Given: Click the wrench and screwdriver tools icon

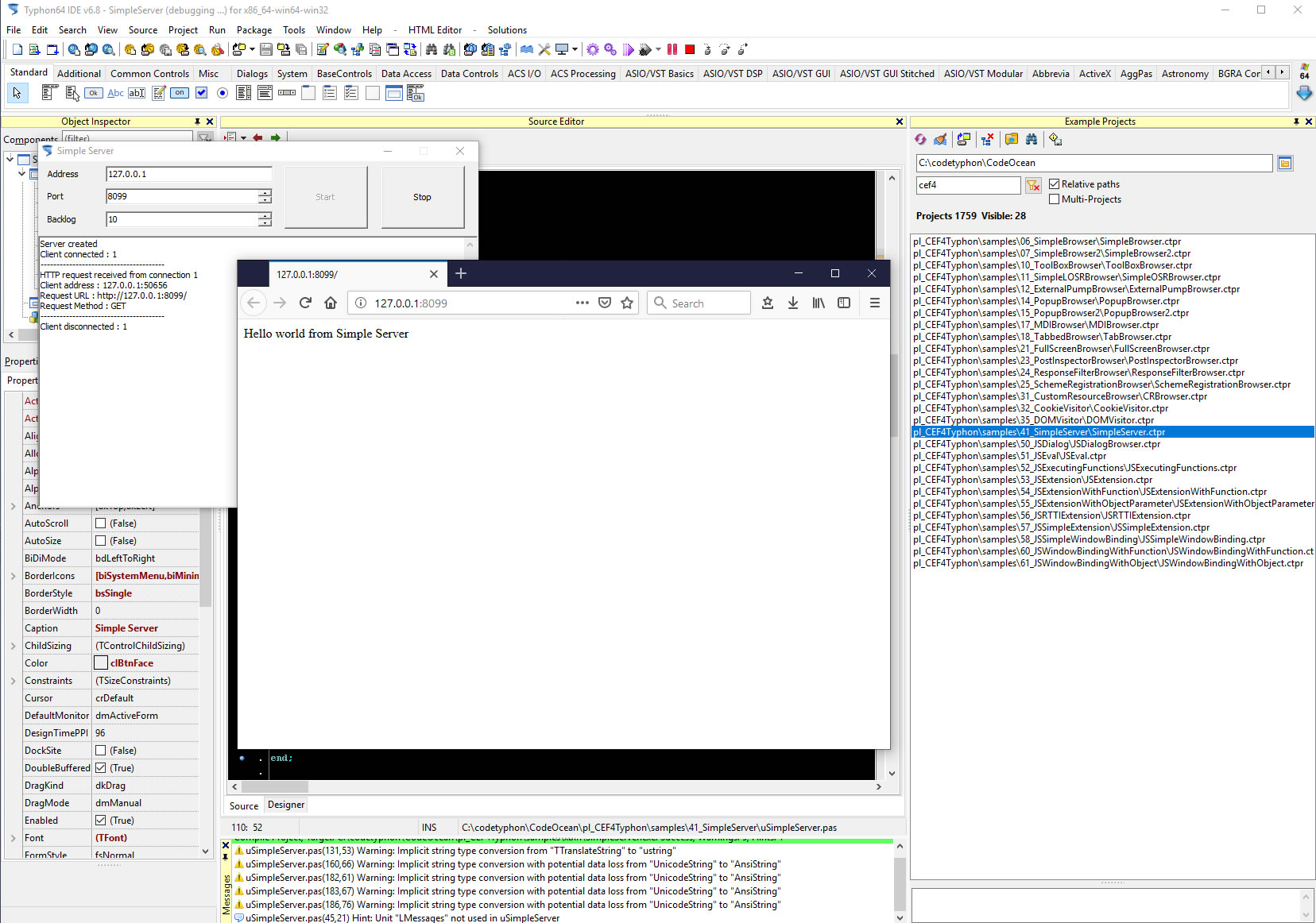Looking at the screenshot, I should tap(544, 49).
